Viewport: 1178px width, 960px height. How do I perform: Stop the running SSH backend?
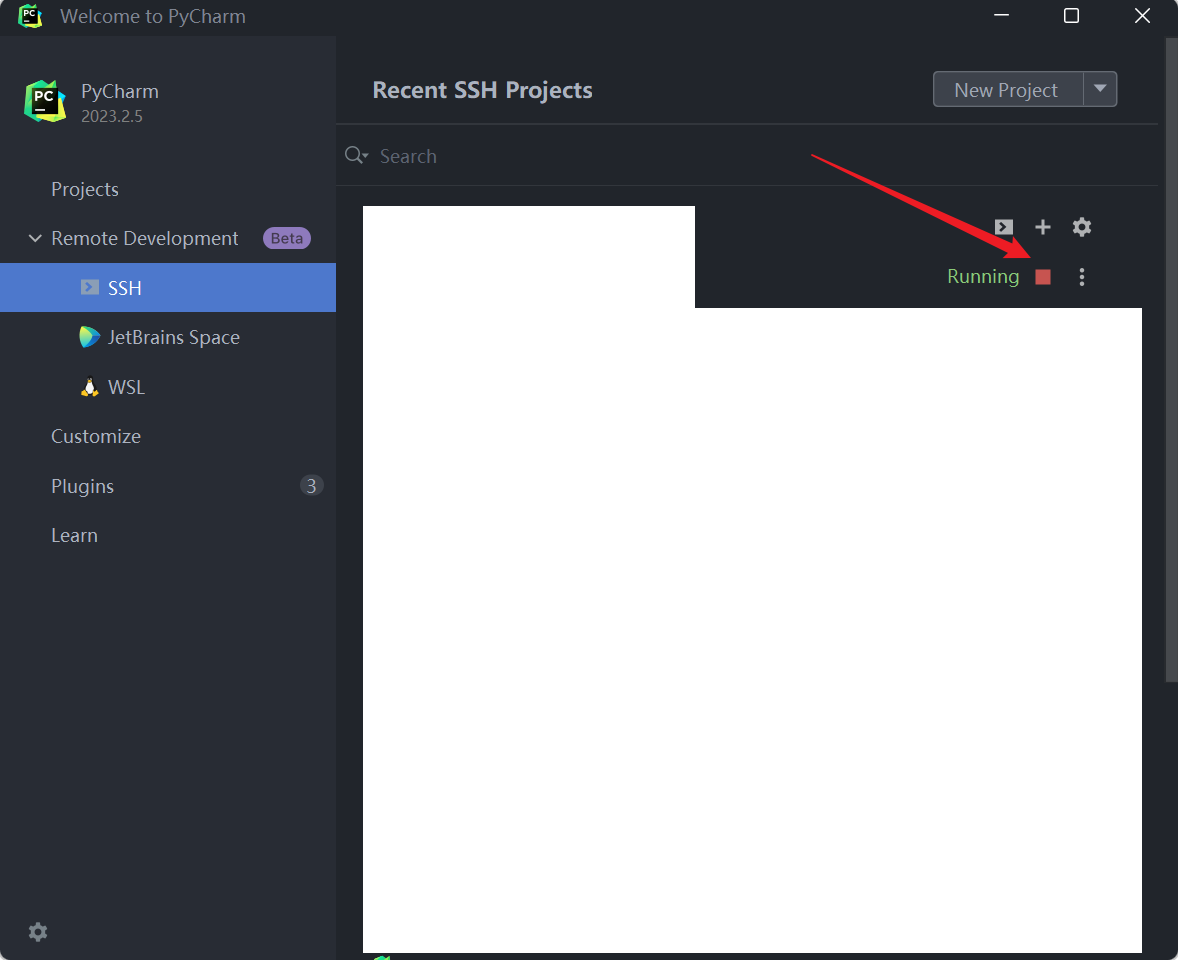(1043, 277)
